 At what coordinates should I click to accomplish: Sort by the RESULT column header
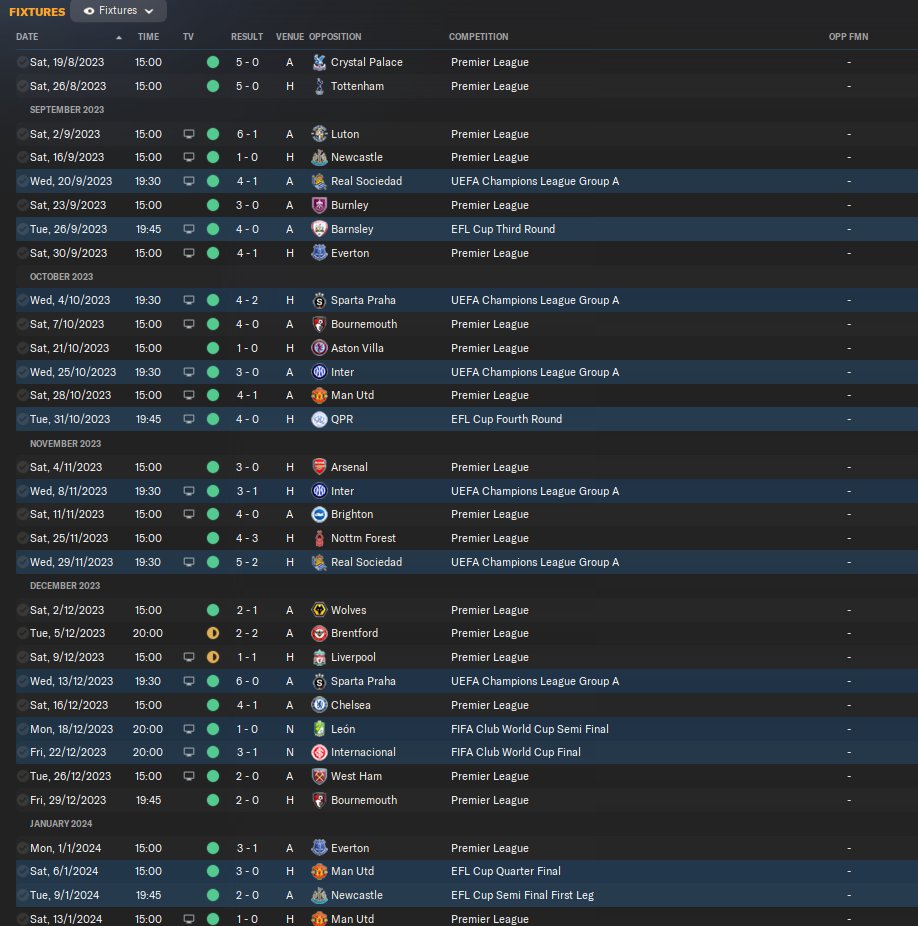(247, 37)
